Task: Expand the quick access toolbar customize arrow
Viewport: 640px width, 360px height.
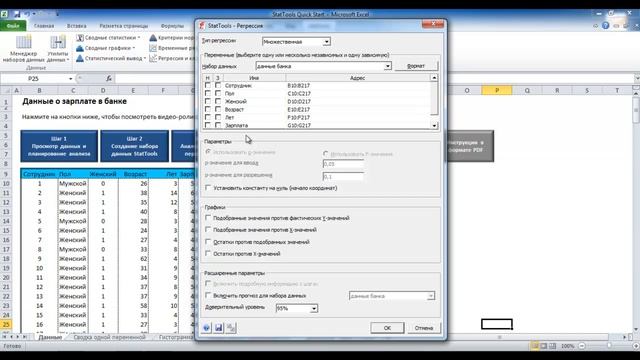Action: tap(57, 14)
